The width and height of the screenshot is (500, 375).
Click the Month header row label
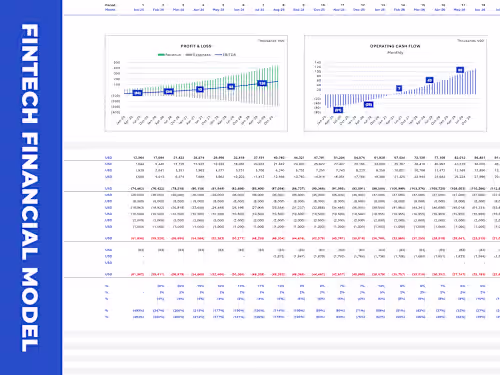[x=110, y=10]
